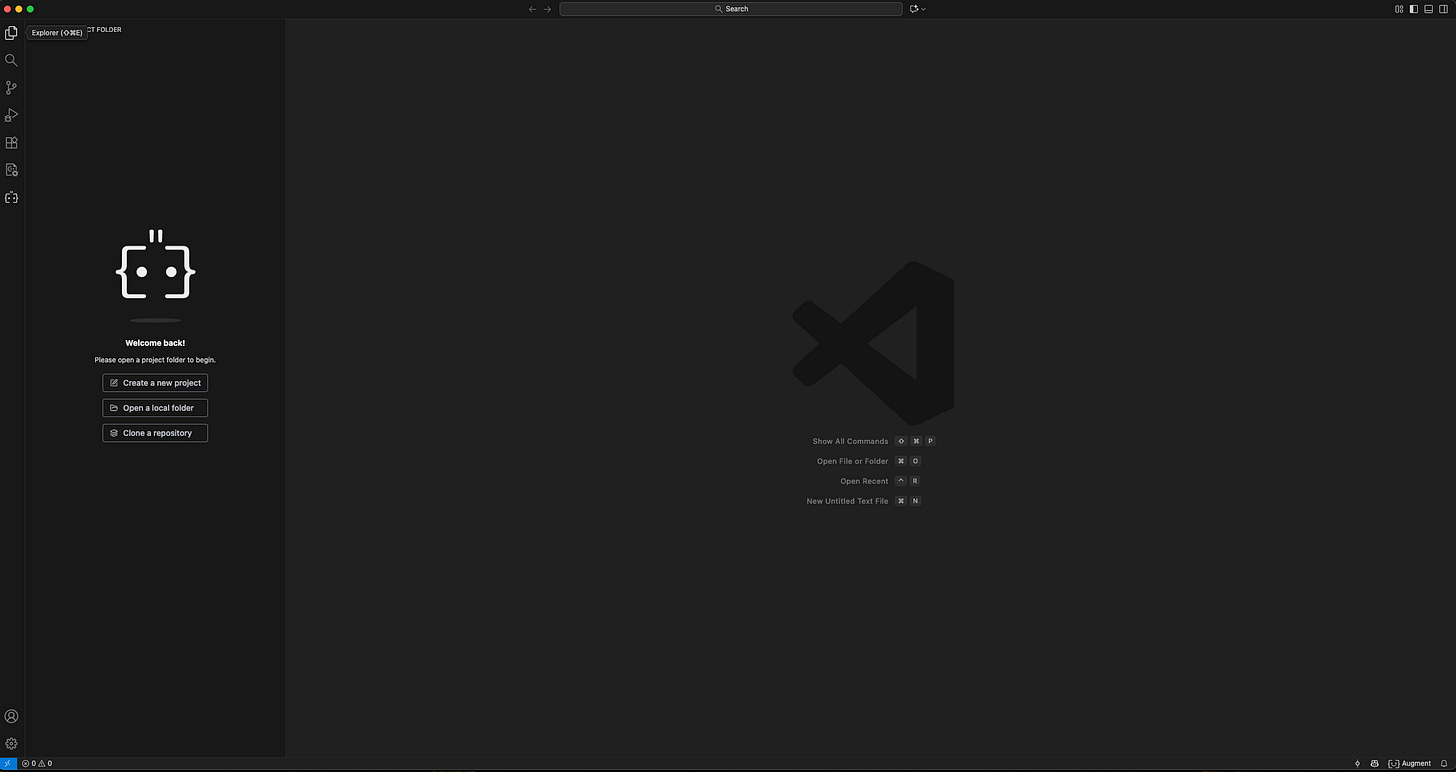Open the Source Control view

pos(11,88)
